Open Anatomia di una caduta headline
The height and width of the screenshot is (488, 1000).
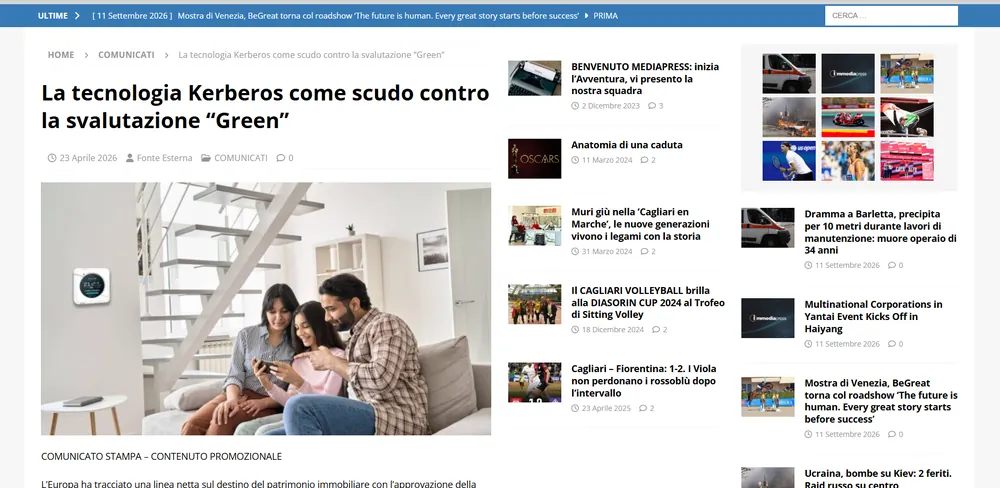[x=627, y=145]
